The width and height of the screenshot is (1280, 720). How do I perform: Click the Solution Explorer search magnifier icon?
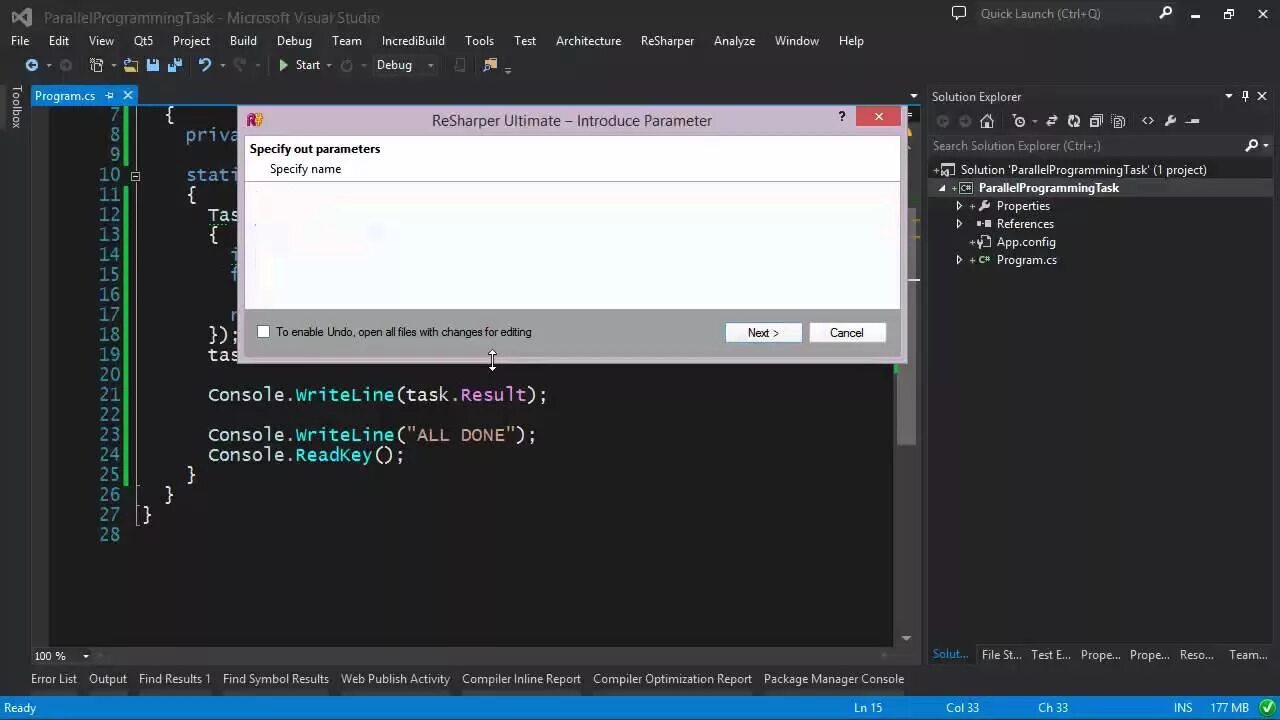click(1251, 146)
